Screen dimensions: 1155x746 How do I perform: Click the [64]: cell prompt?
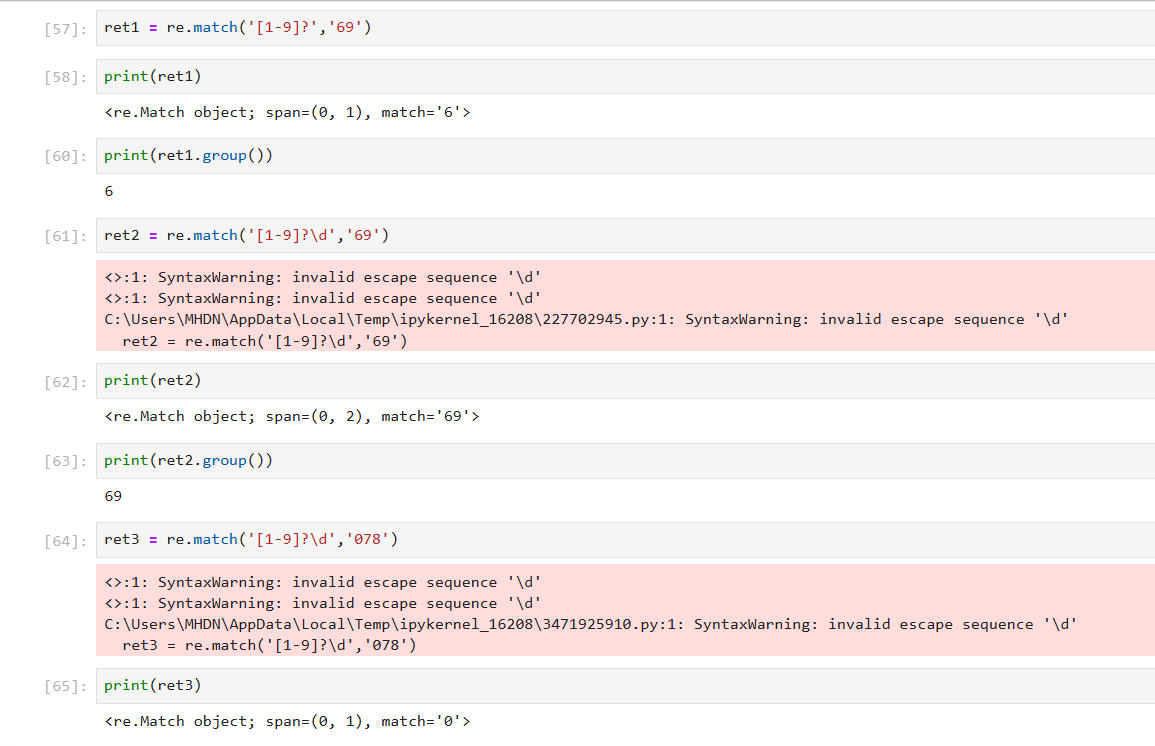click(66, 541)
